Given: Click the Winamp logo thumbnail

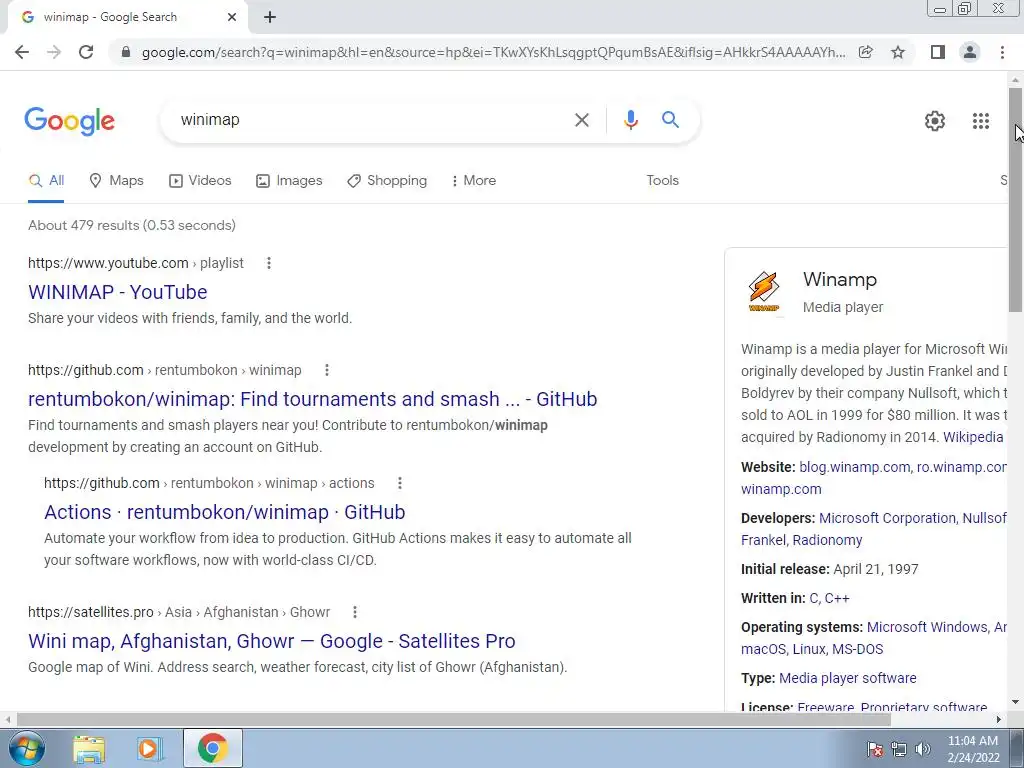Looking at the screenshot, I should [x=763, y=291].
